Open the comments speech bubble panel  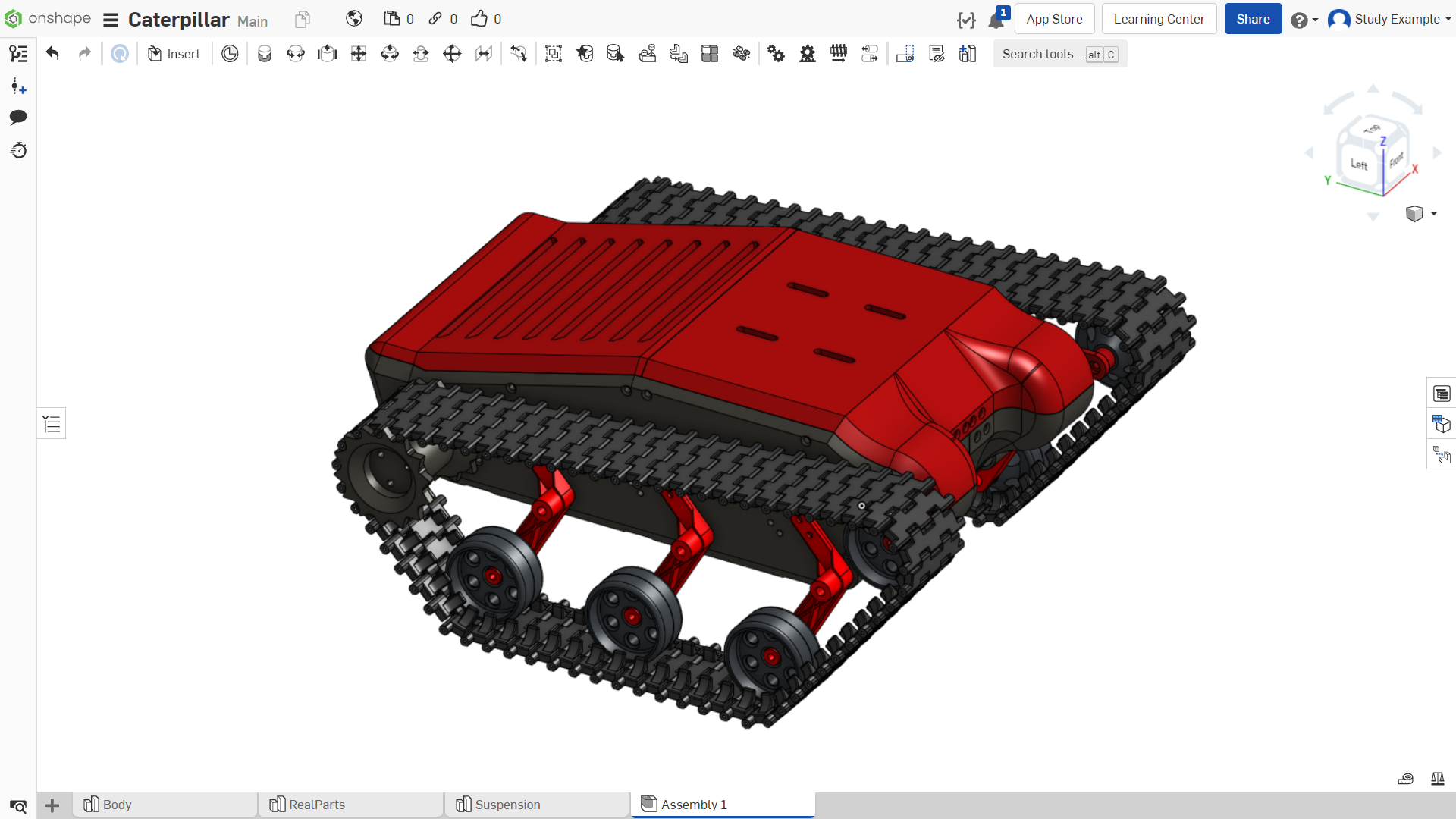pos(18,118)
